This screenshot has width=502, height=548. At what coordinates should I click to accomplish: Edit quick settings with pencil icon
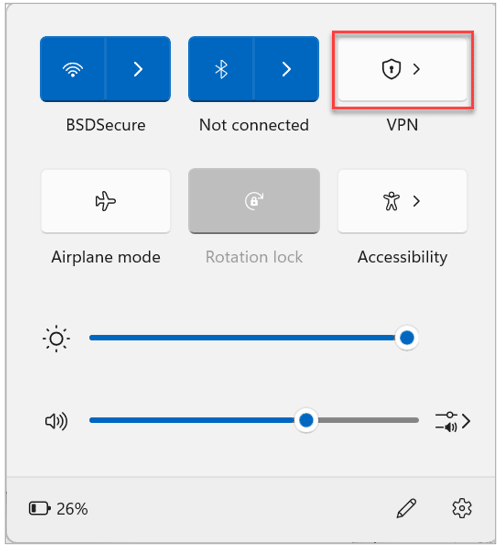coord(406,508)
